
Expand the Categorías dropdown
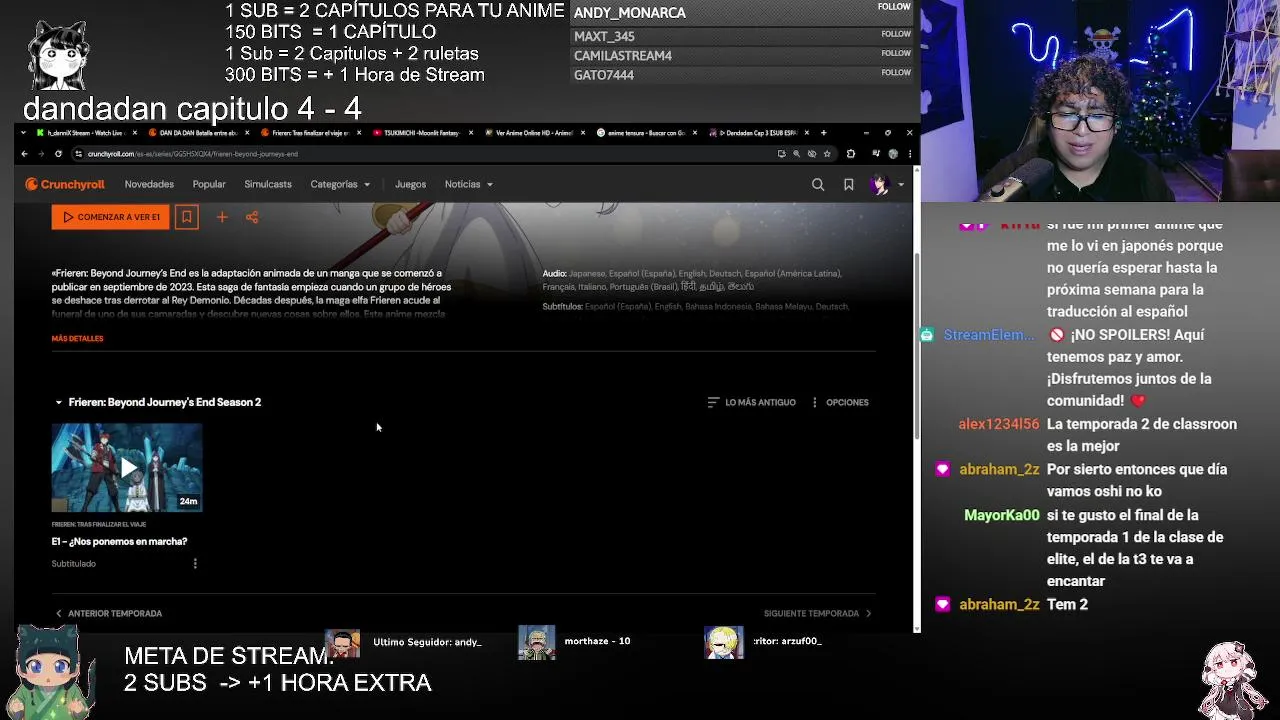[340, 184]
